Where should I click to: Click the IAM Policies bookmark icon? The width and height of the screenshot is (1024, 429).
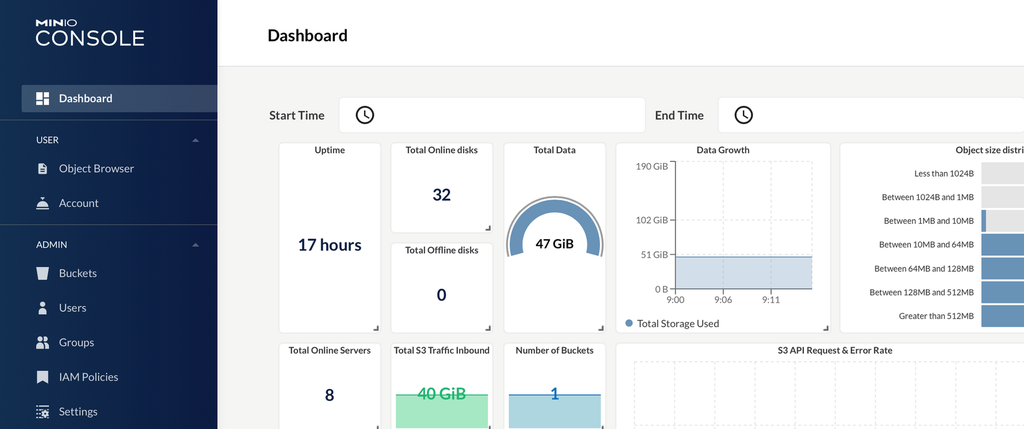tap(42, 377)
